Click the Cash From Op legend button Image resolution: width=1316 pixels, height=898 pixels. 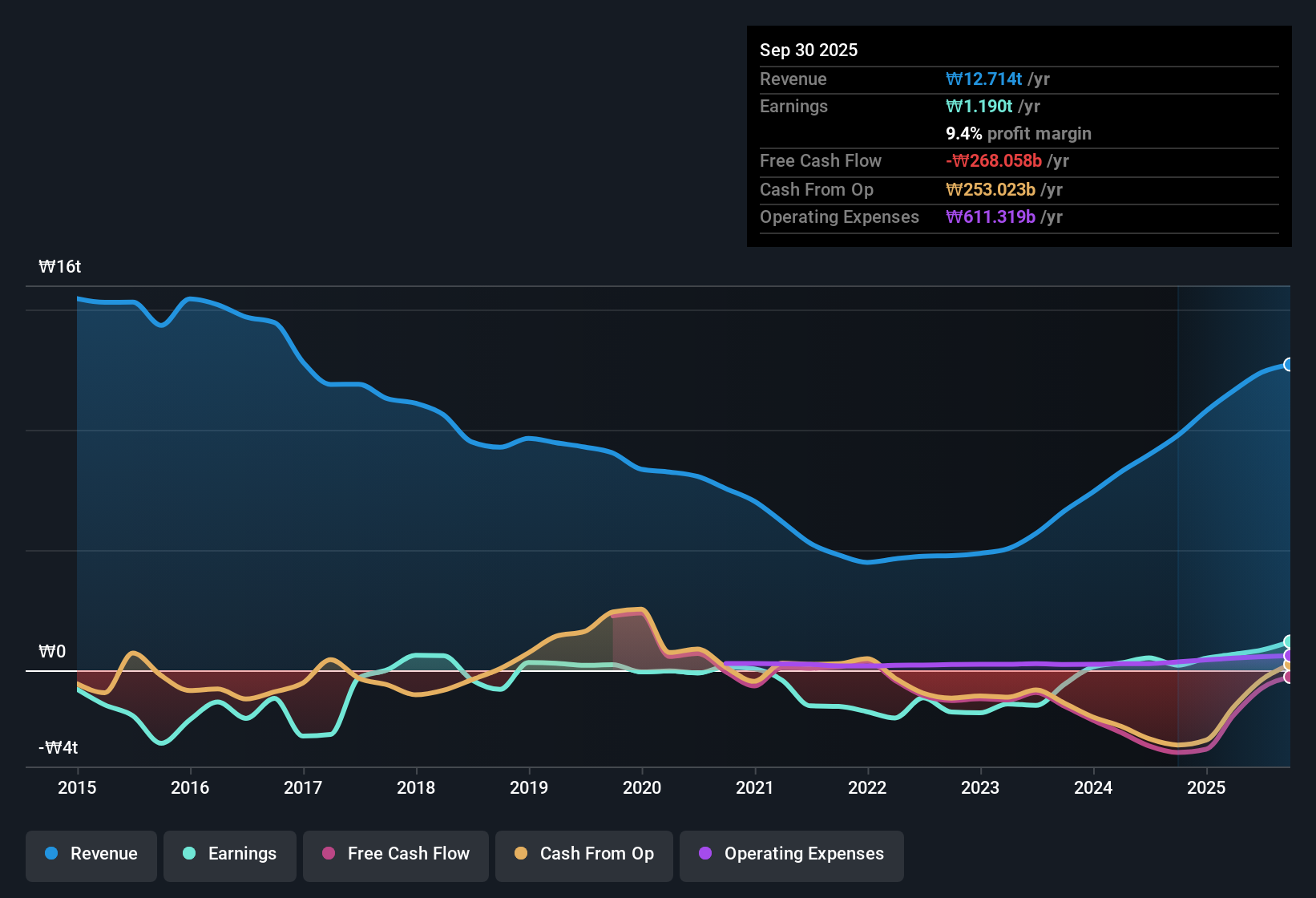(x=583, y=855)
